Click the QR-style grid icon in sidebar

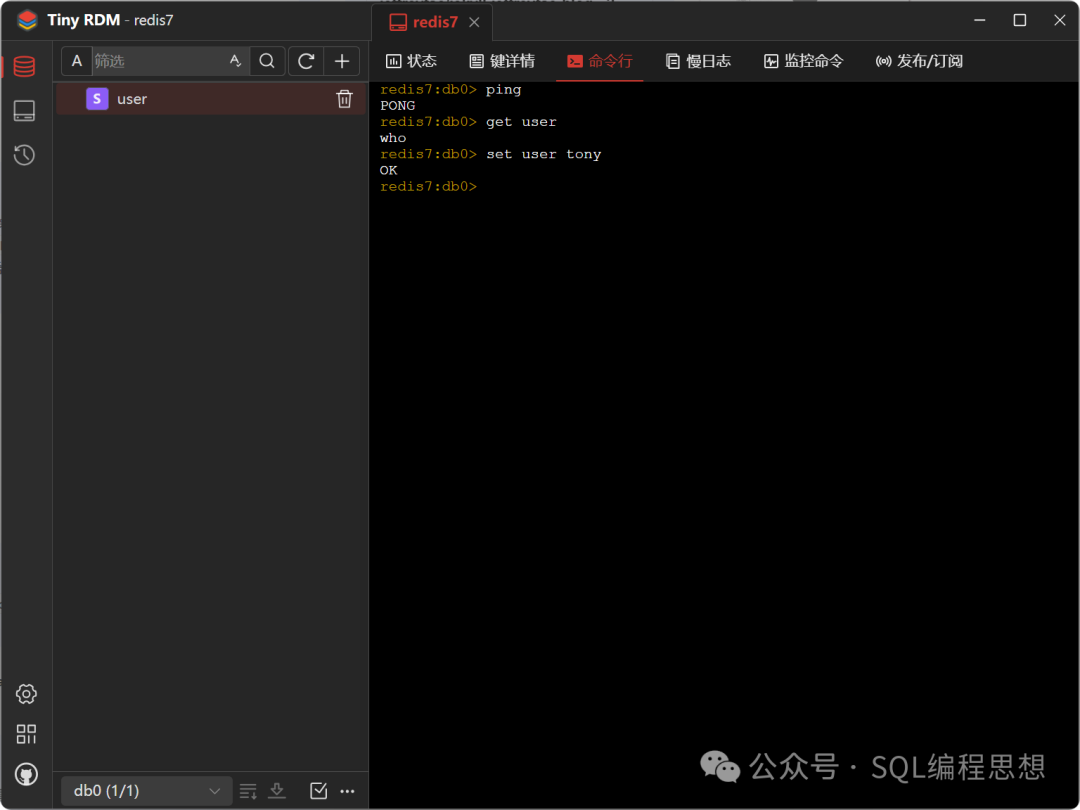tap(26, 734)
